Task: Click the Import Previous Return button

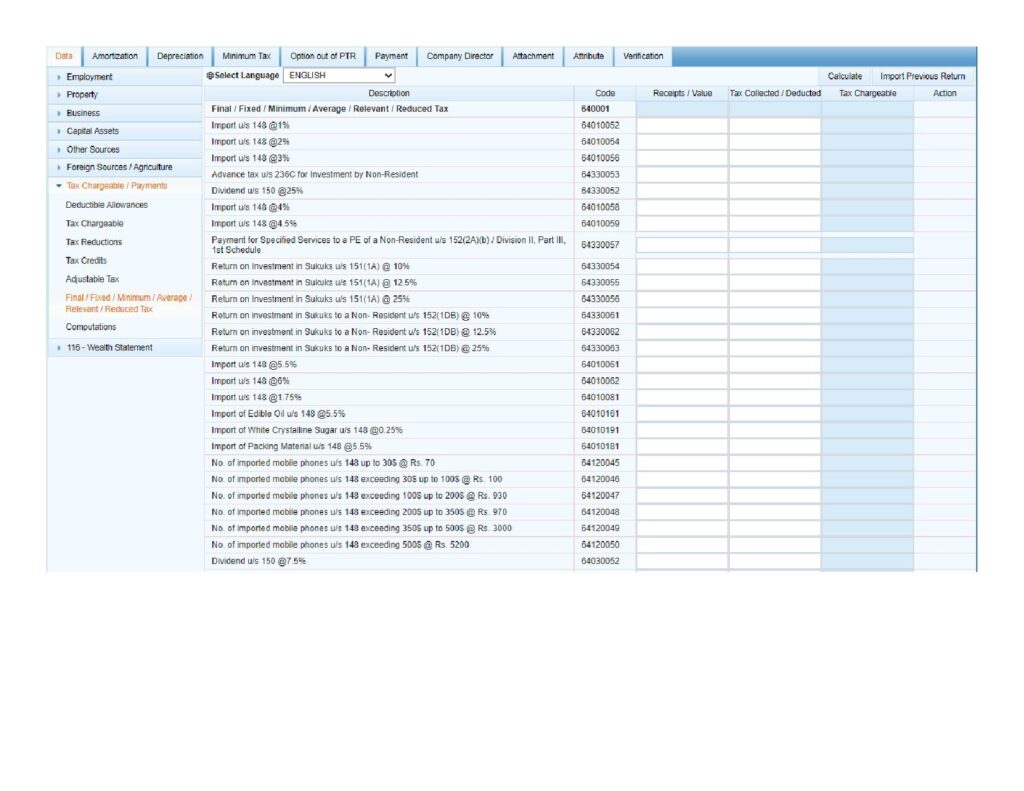Action: point(922,76)
